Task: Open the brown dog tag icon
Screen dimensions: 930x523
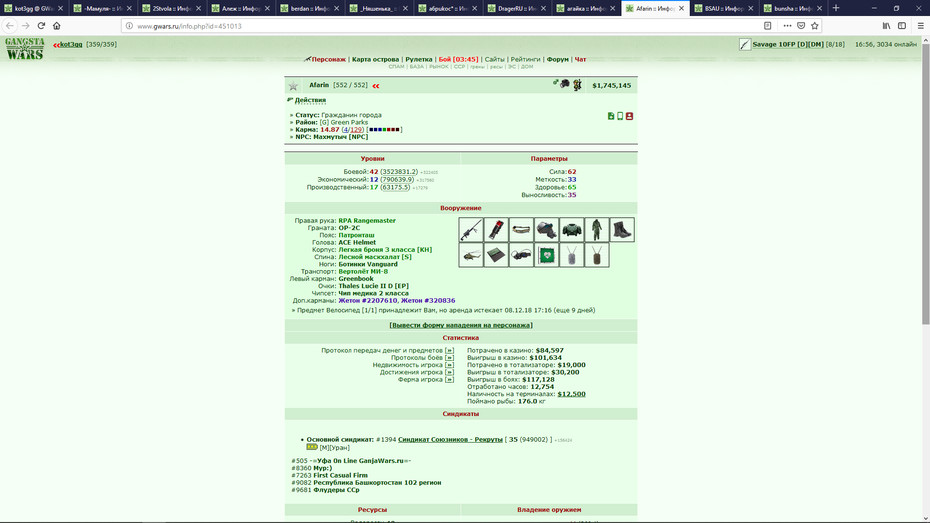Action: coord(597,255)
